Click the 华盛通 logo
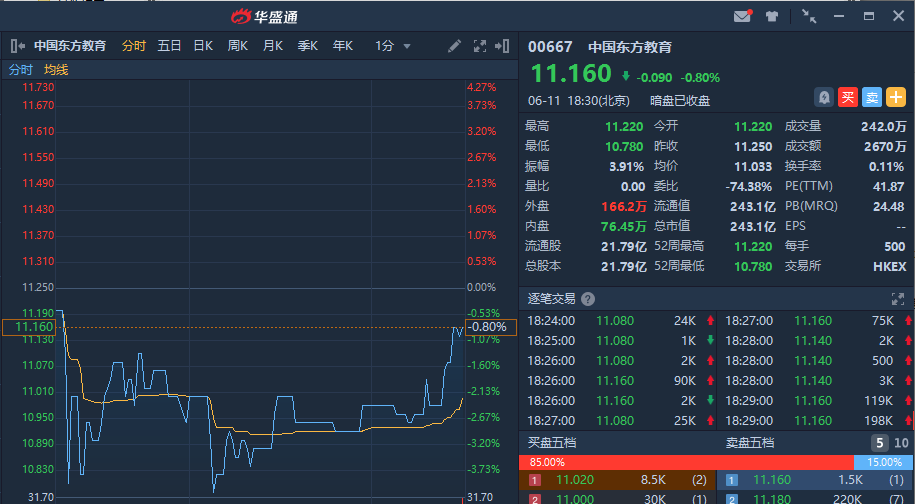 click(x=264, y=16)
